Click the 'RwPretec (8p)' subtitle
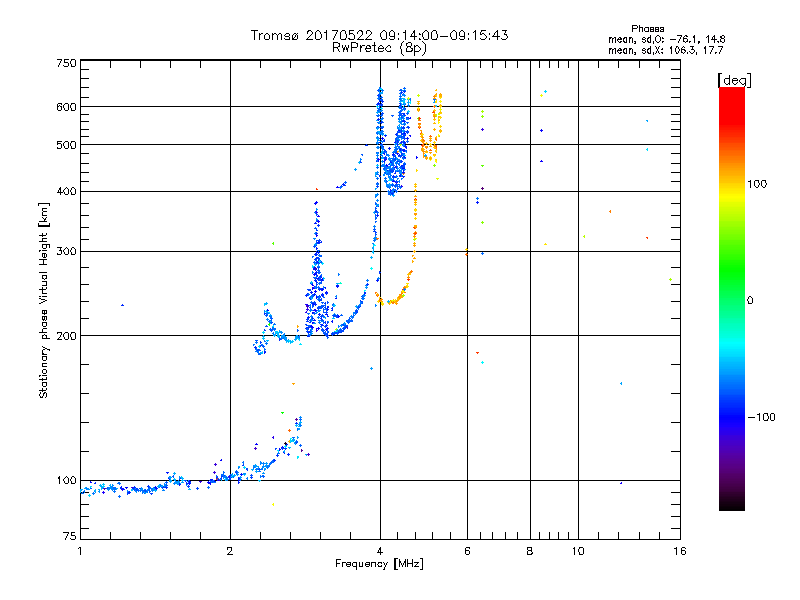The image size is (800, 600). click(379, 48)
